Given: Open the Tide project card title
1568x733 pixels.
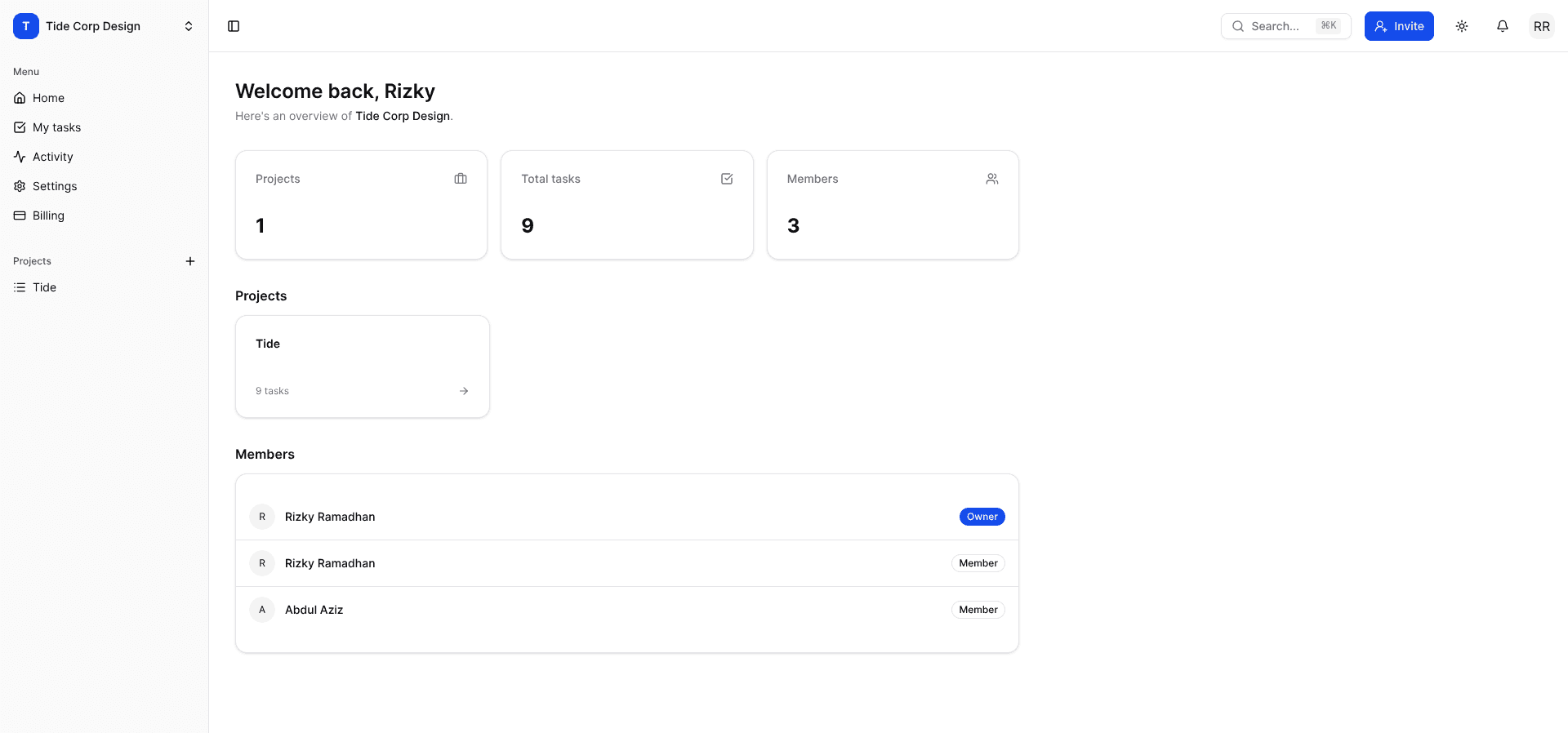Looking at the screenshot, I should pyautogui.click(x=268, y=344).
